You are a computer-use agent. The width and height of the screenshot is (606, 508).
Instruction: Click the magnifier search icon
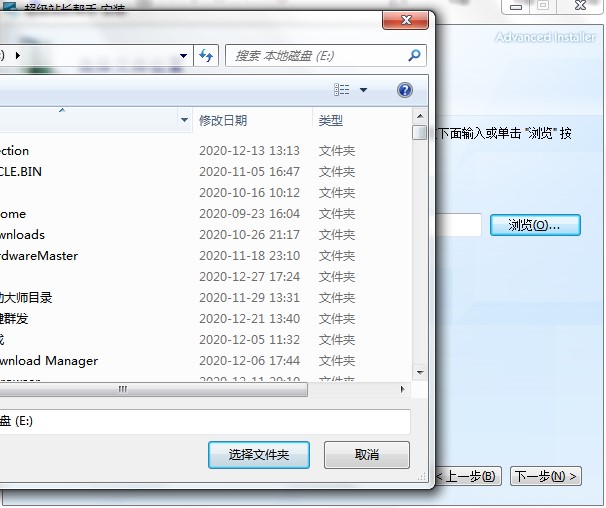(414, 56)
